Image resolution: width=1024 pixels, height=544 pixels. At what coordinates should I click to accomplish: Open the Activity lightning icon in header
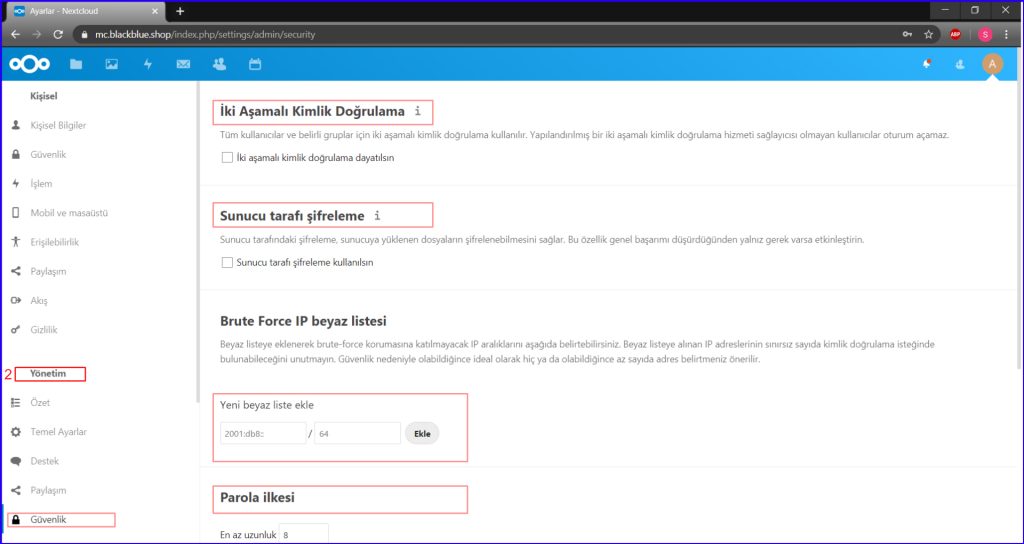pos(148,64)
